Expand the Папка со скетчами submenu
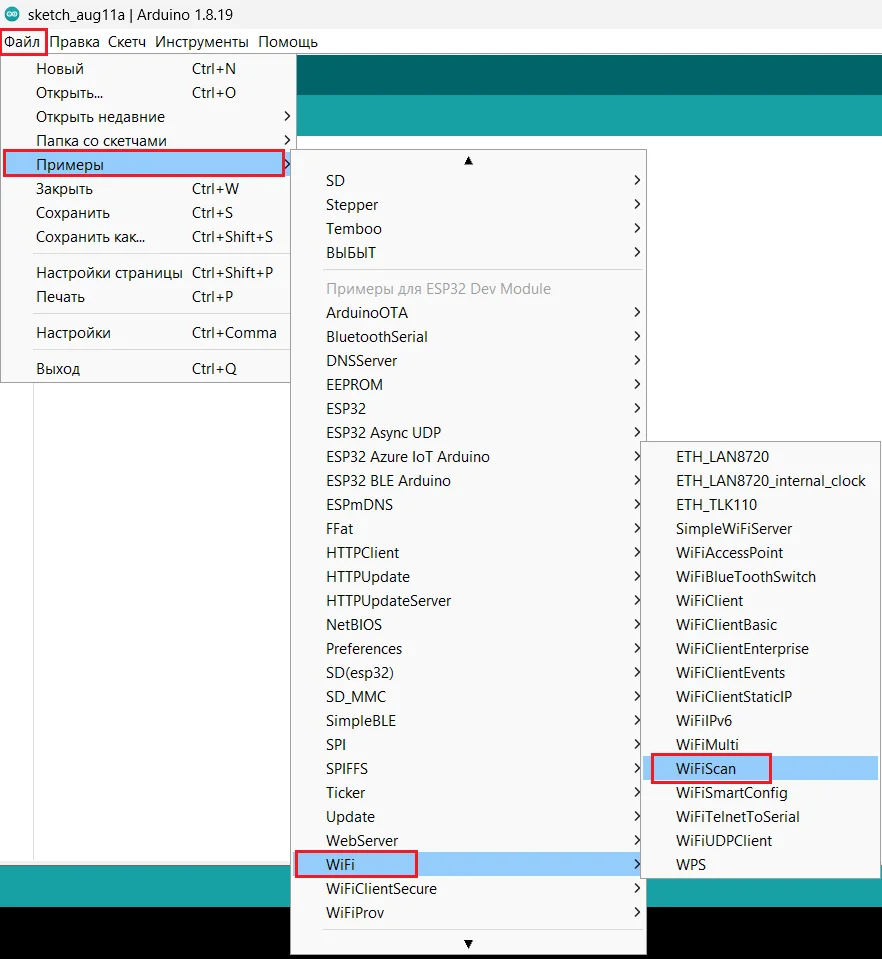Image resolution: width=882 pixels, height=959 pixels. (x=101, y=141)
